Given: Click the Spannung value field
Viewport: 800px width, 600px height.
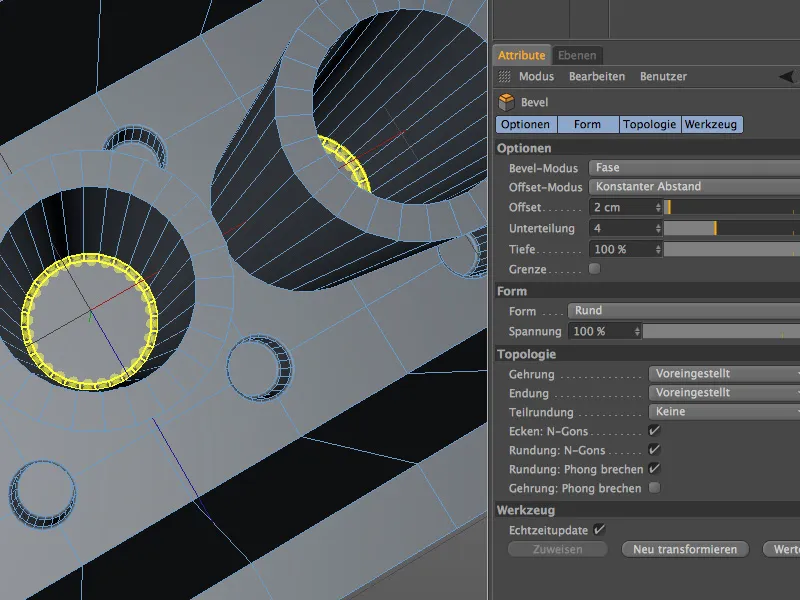Looking at the screenshot, I should (601, 332).
